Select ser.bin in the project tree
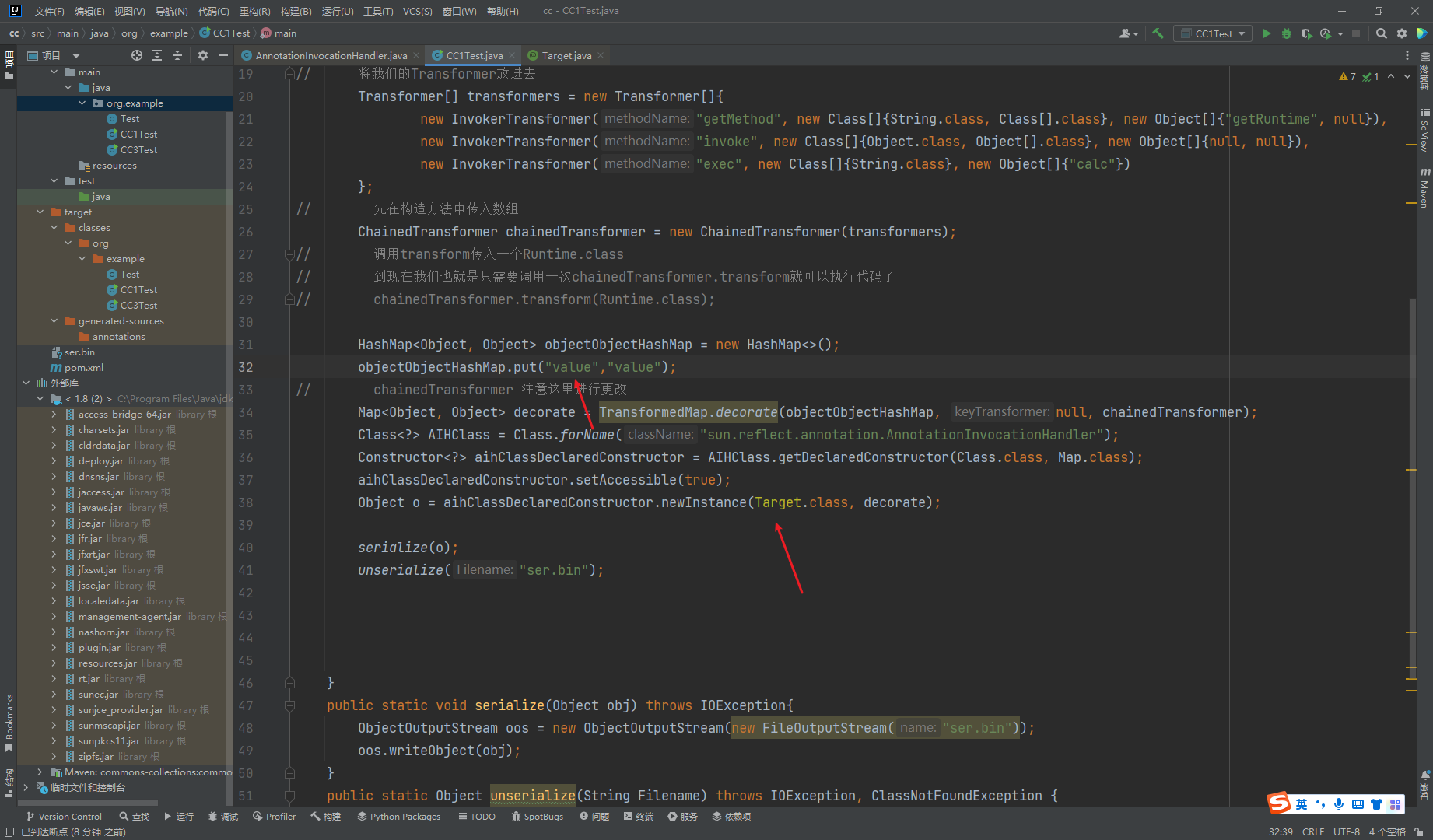The width and height of the screenshot is (1433, 840). coord(72,352)
